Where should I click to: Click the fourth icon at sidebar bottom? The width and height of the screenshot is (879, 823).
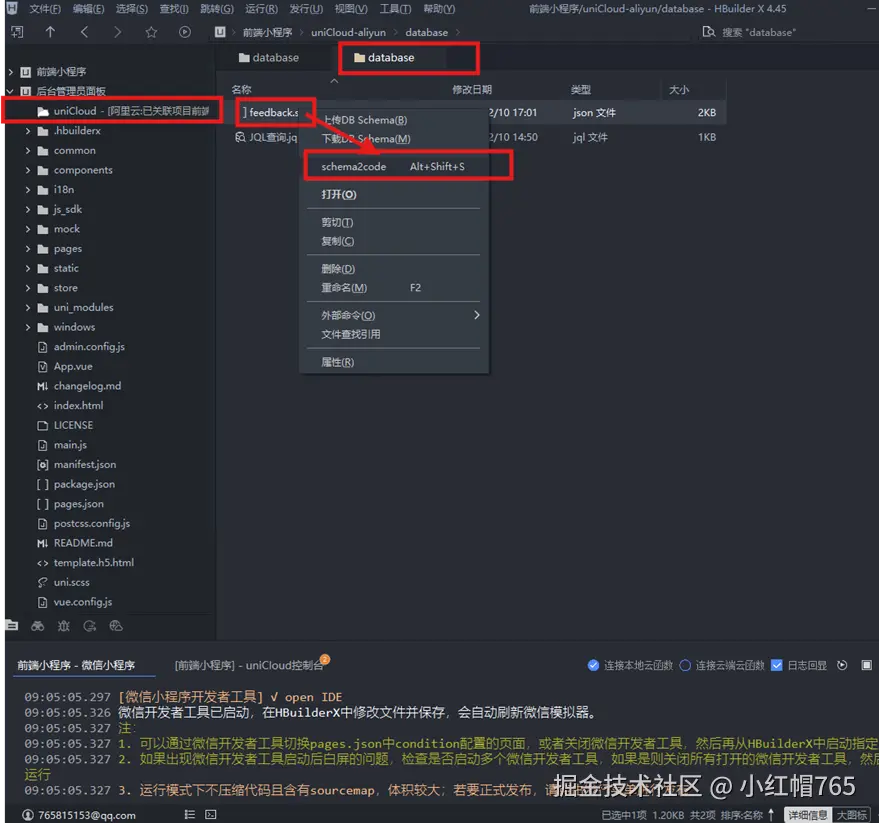coord(90,626)
